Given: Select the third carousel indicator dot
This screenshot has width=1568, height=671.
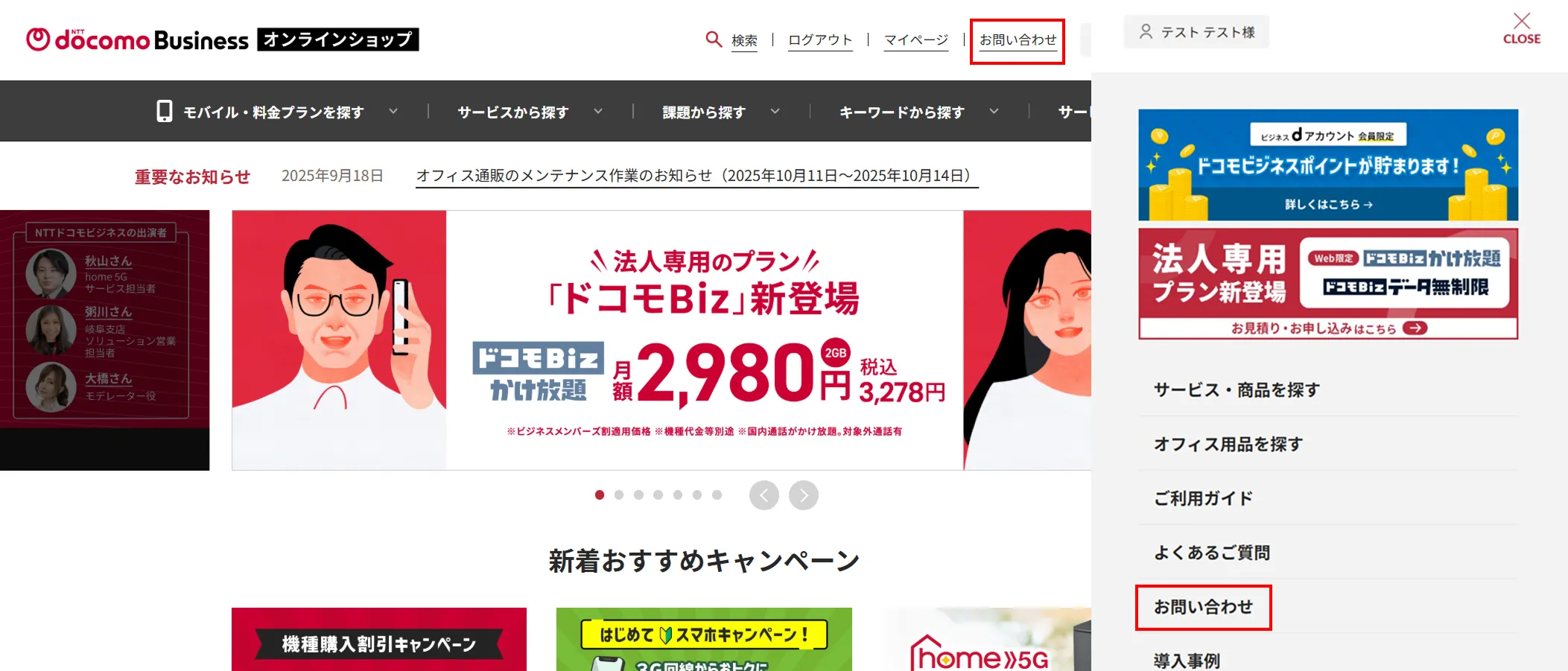Looking at the screenshot, I should pos(638,495).
